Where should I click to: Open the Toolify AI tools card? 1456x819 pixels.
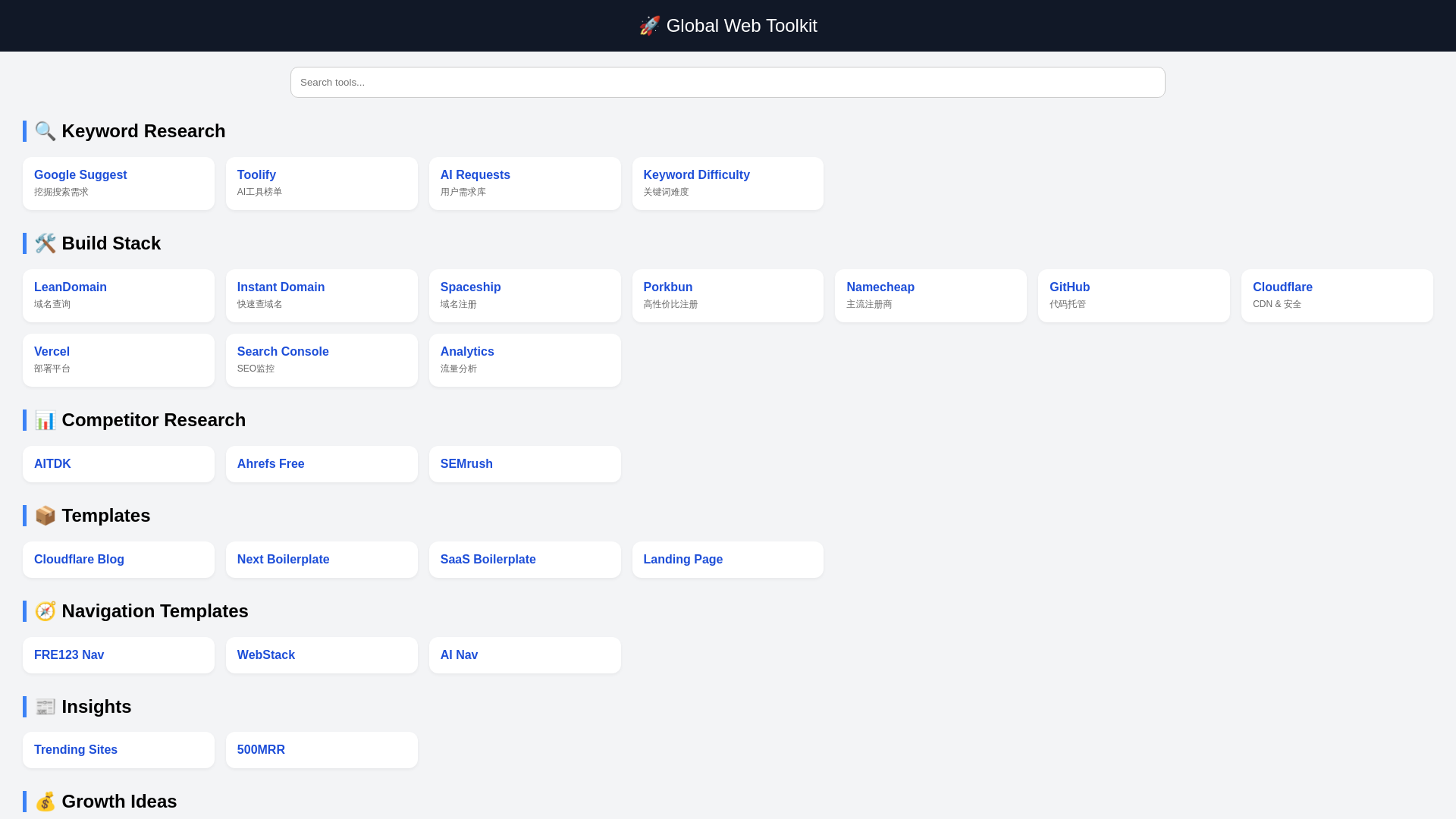pos(322,184)
